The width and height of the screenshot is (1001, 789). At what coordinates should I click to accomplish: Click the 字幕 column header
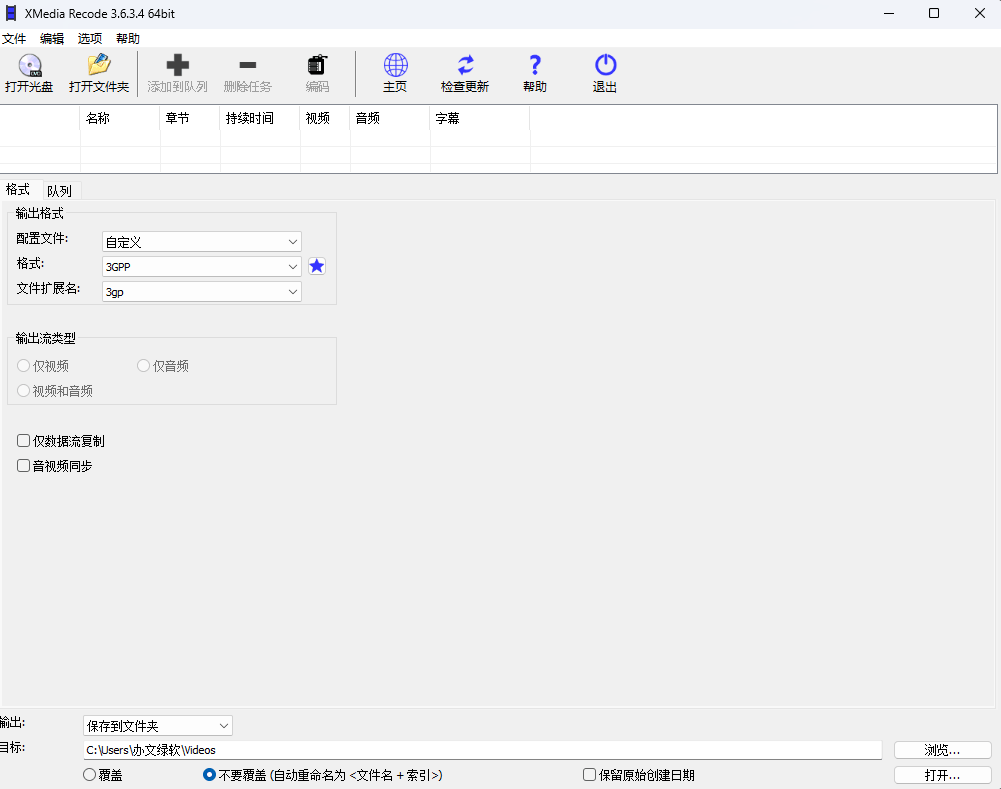(480, 118)
